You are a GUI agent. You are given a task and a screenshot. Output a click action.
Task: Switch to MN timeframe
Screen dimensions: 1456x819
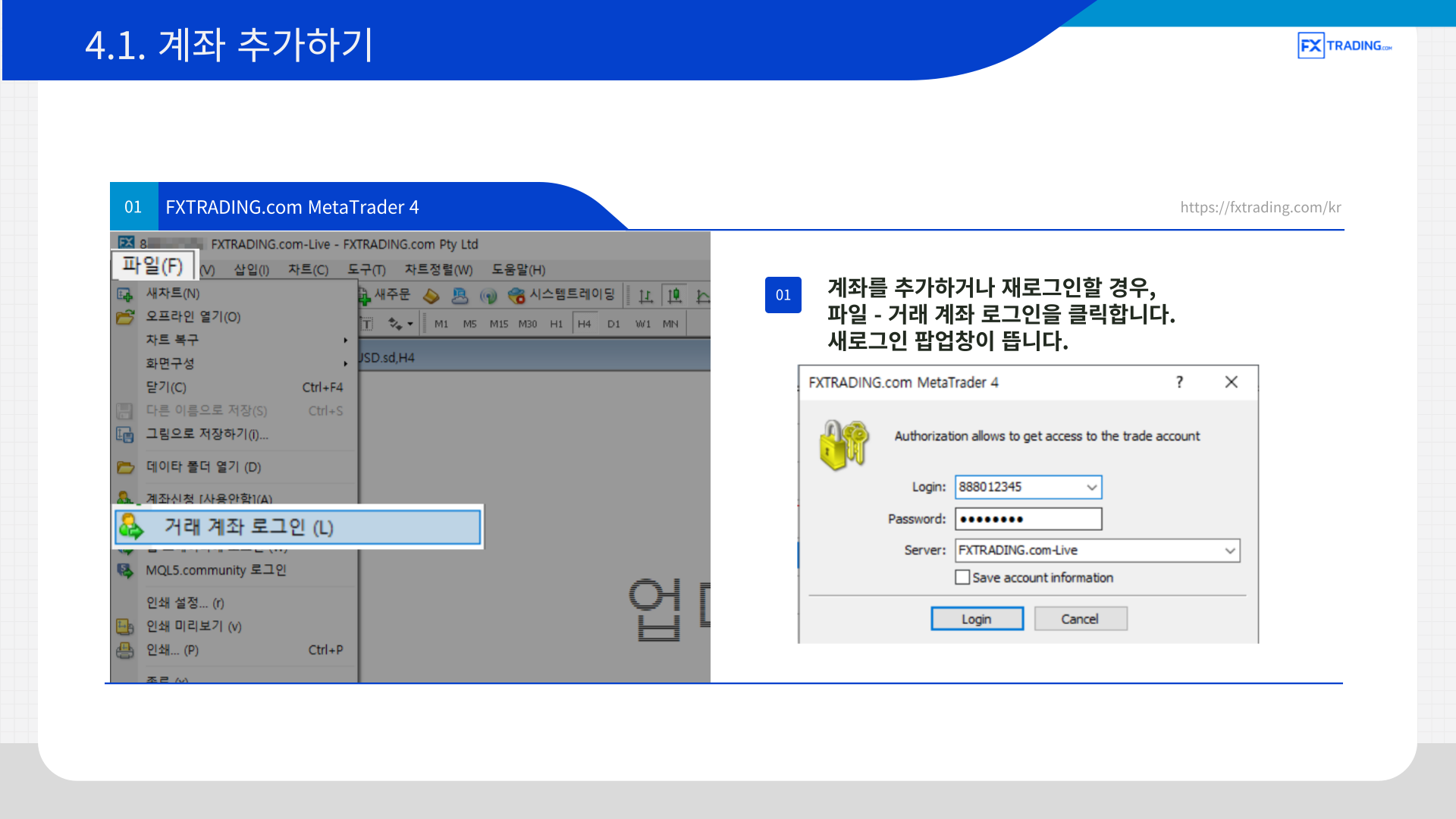670,324
